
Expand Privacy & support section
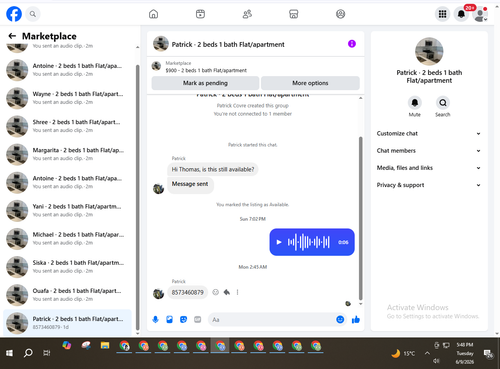(429, 185)
